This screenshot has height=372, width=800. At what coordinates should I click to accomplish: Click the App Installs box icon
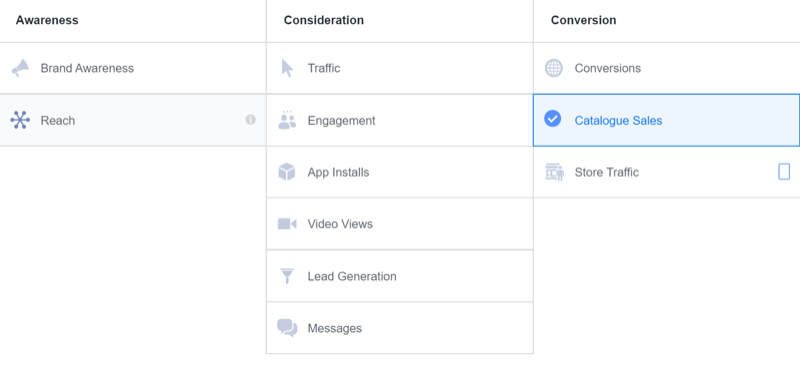287,172
